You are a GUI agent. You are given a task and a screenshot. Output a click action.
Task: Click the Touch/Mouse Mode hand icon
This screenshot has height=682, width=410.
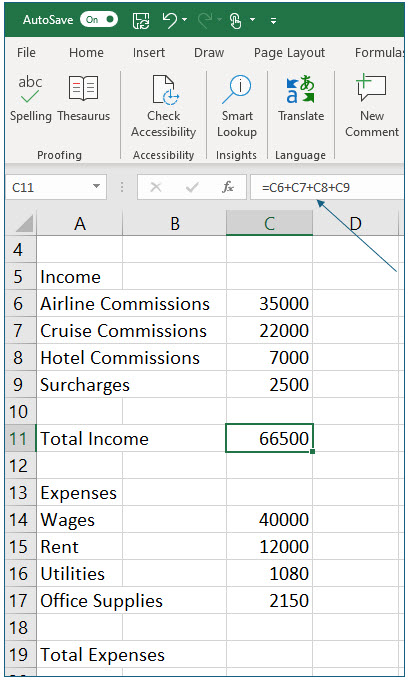tap(235, 20)
